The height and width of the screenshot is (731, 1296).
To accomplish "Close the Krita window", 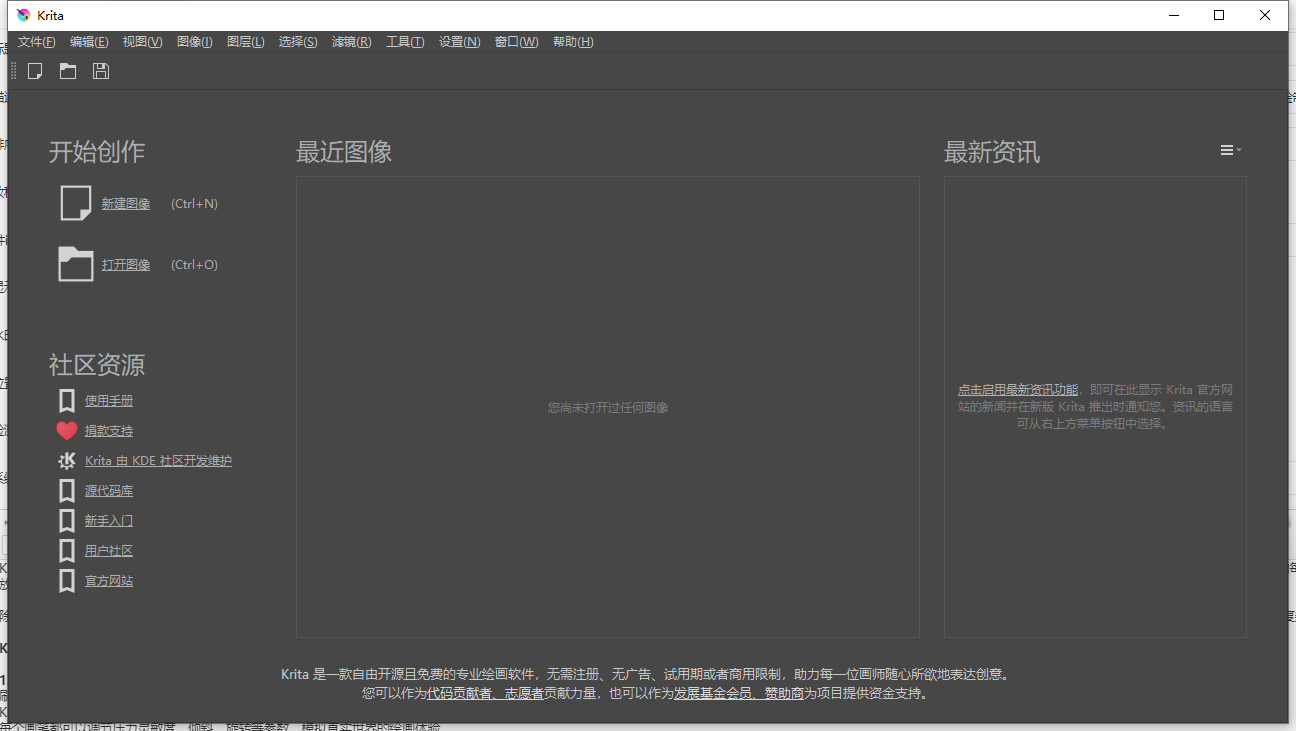I will pyautogui.click(x=1265, y=15).
